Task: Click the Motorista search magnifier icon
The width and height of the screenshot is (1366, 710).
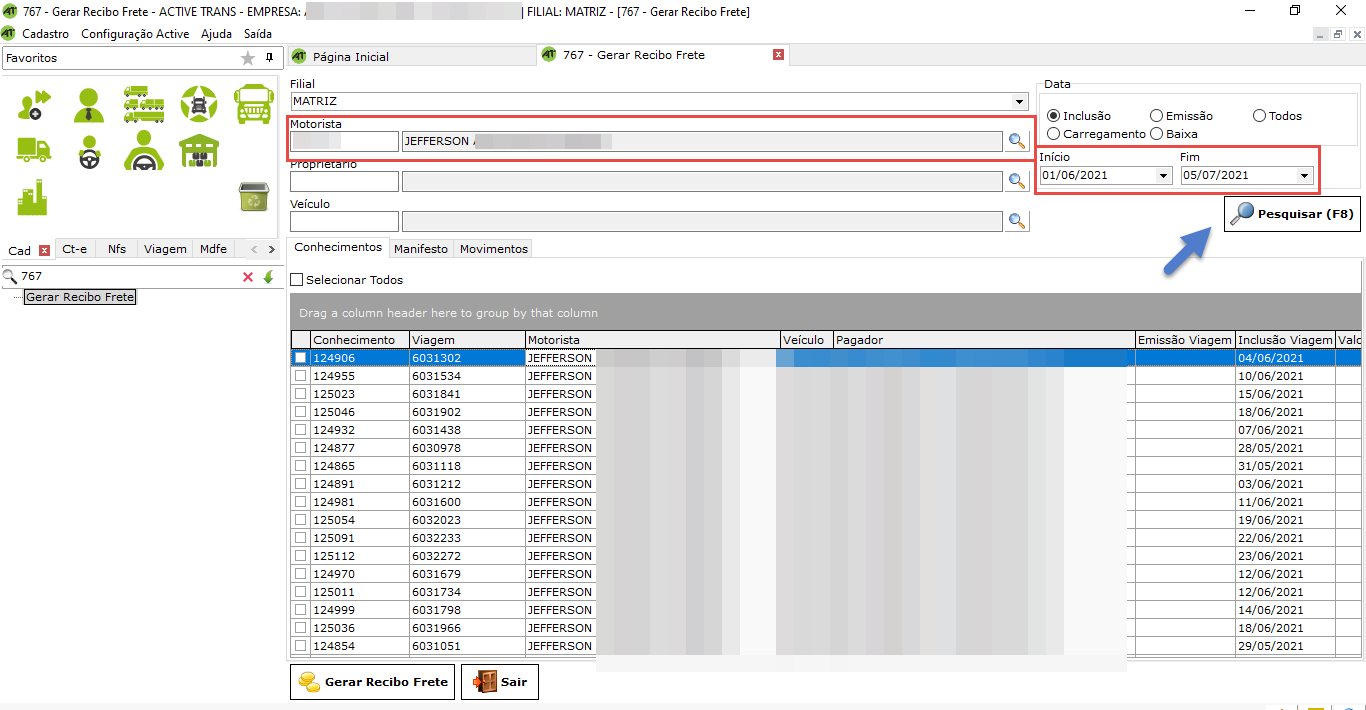Action: click(x=1017, y=141)
